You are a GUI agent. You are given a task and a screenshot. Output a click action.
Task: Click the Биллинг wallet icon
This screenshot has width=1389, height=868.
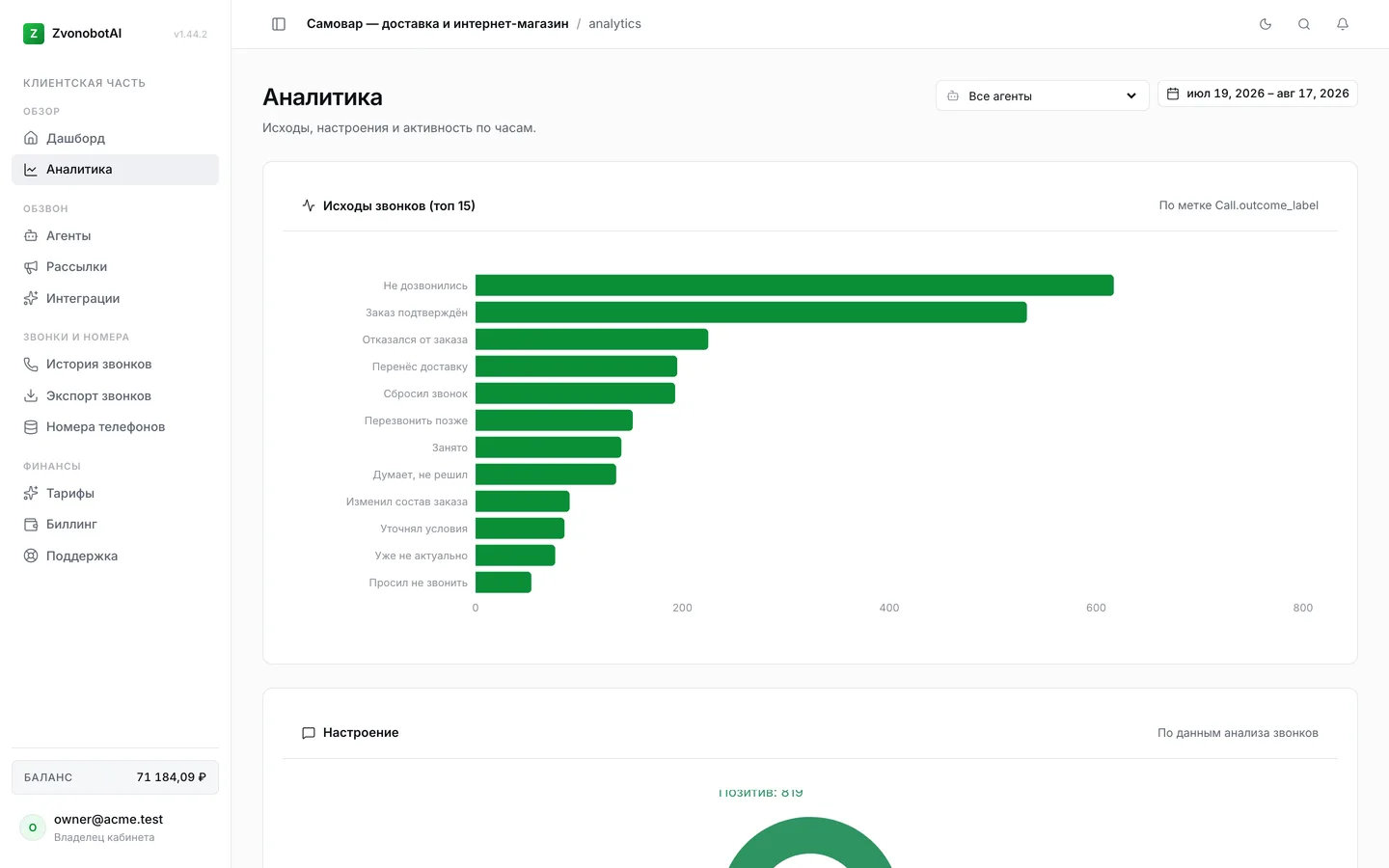31,525
